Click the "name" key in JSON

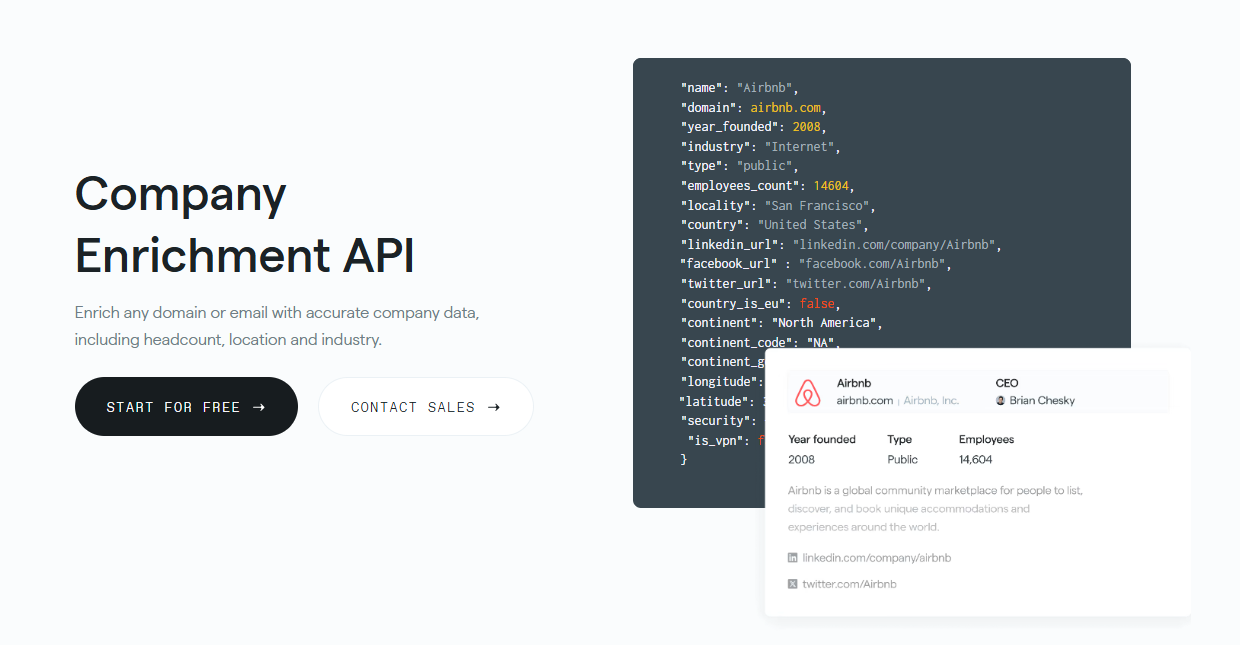[701, 88]
